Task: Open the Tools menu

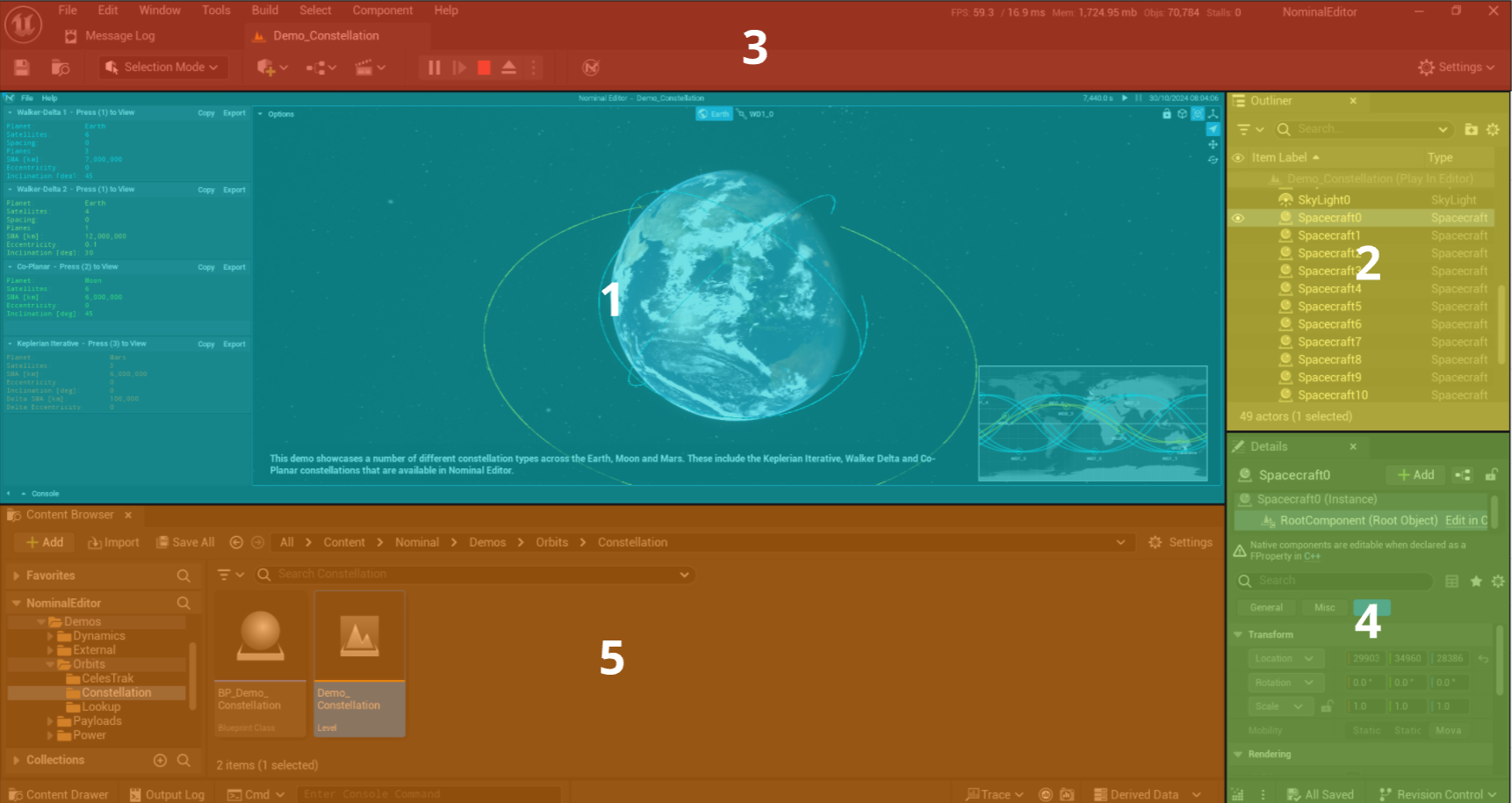Action: pos(216,11)
